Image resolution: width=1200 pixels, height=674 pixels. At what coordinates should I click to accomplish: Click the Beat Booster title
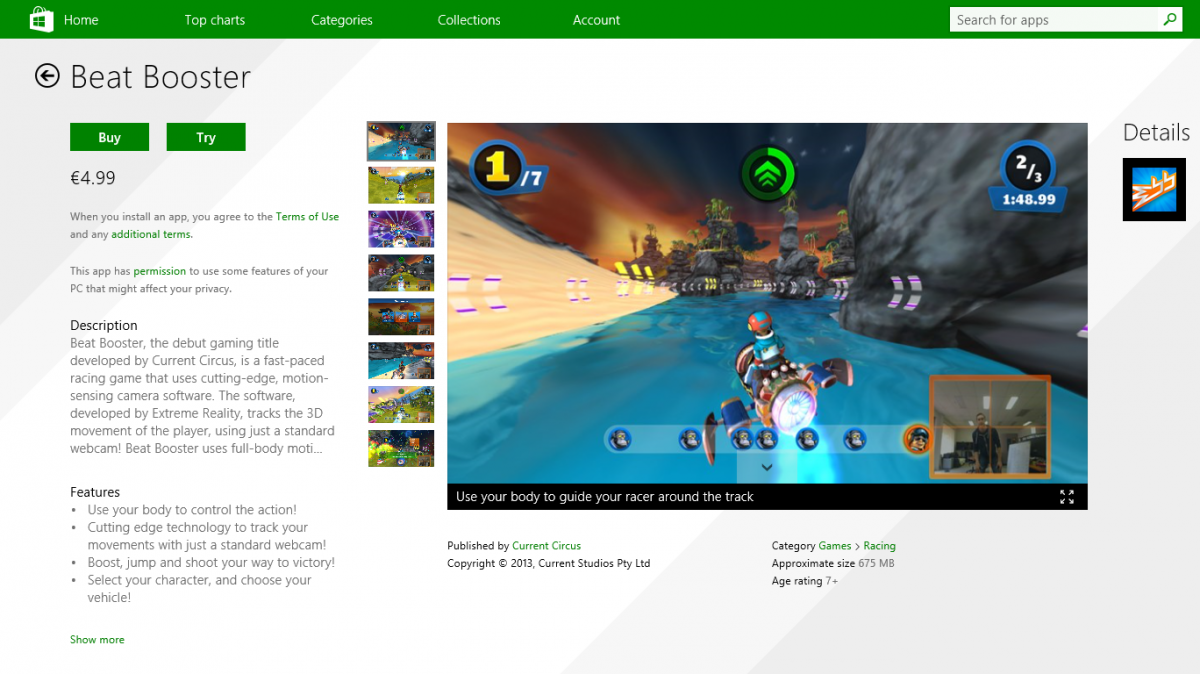click(160, 77)
